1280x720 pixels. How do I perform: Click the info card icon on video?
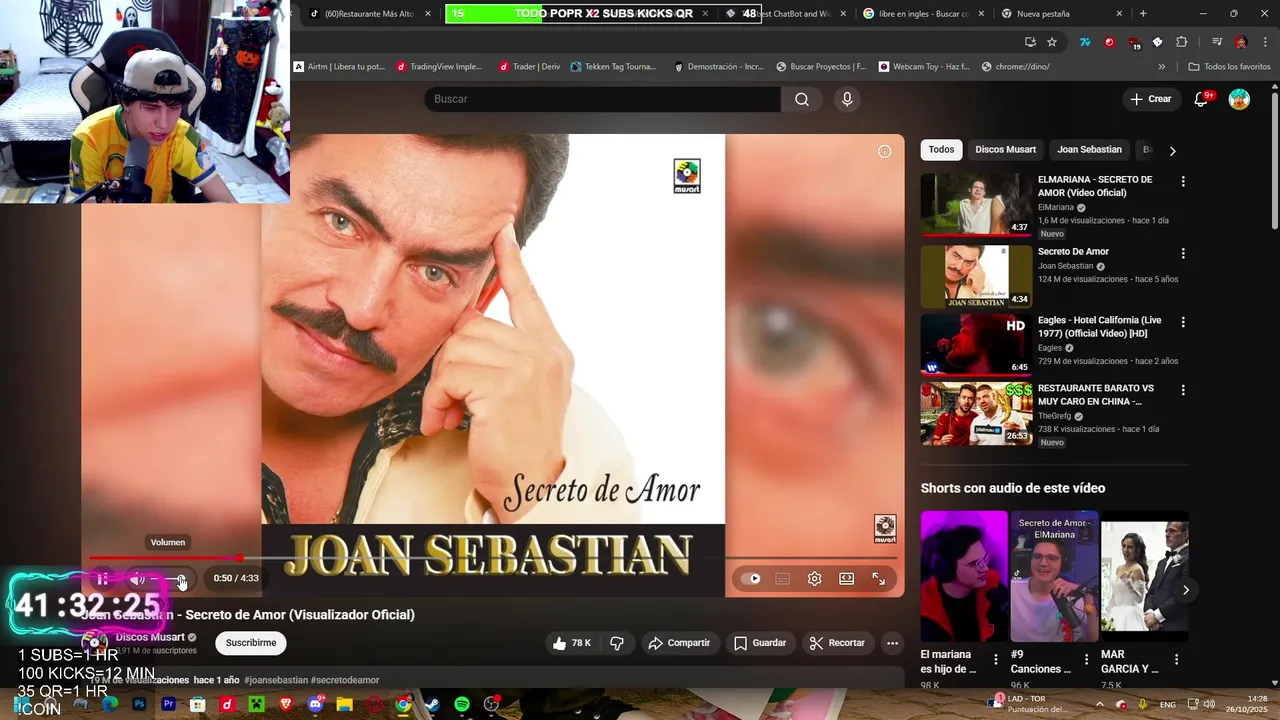[884, 151]
